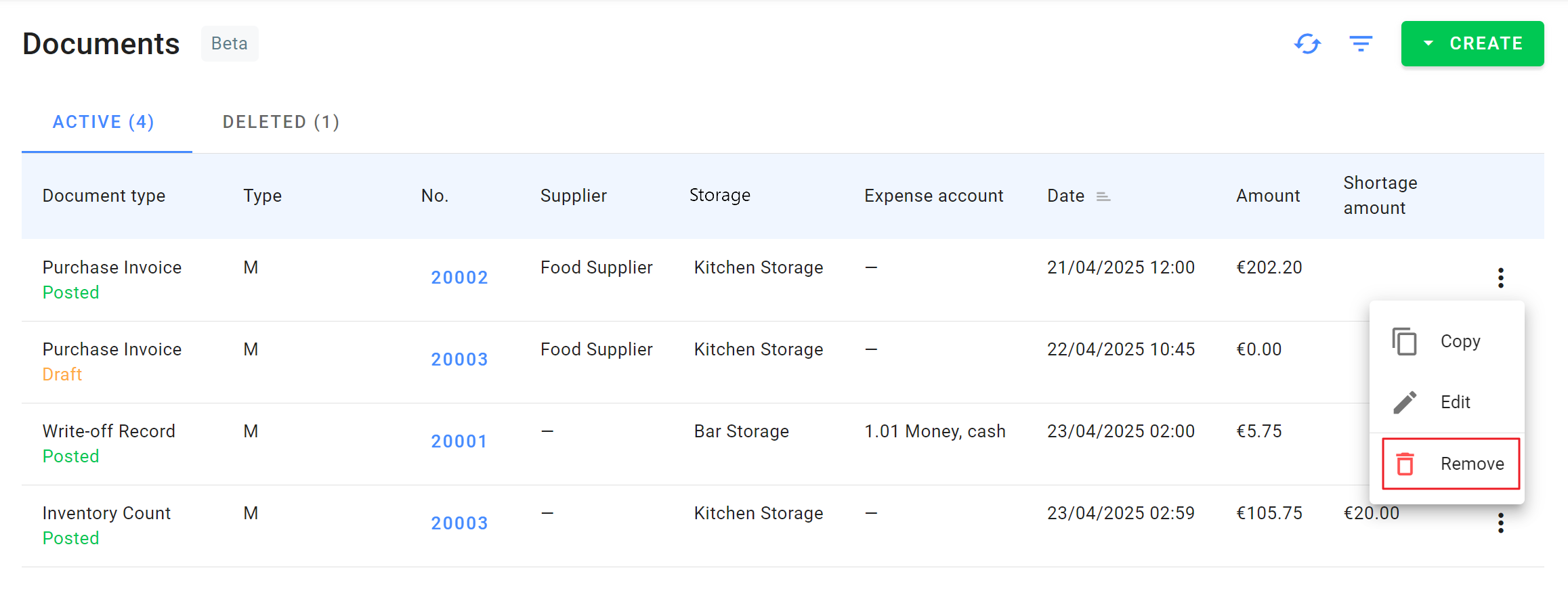Open kebab menu for invoice 20002
The height and width of the screenshot is (593, 1568).
pyautogui.click(x=1500, y=278)
